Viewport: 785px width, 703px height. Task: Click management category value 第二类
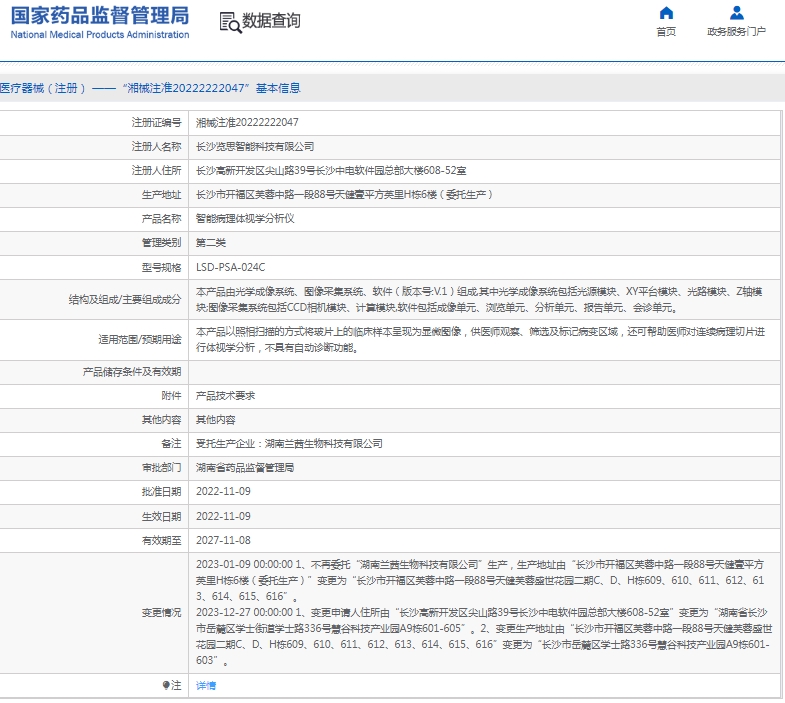(x=211, y=243)
